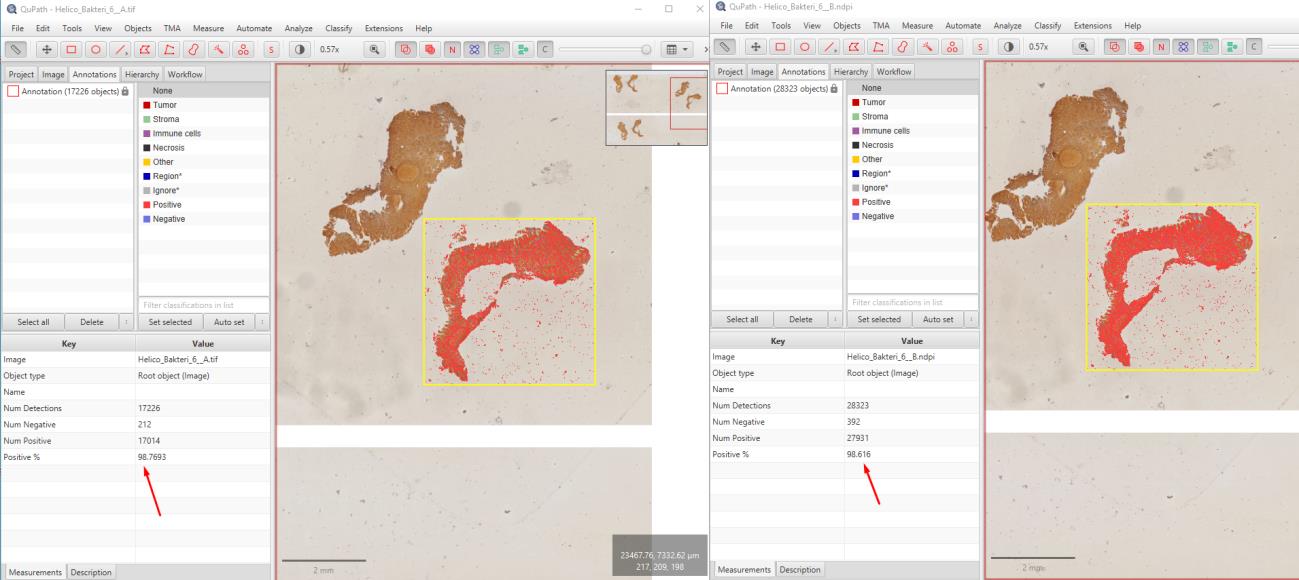Select the Rectangle tool in left window
Screen dimensions: 1299x580
(x=73, y=48)
